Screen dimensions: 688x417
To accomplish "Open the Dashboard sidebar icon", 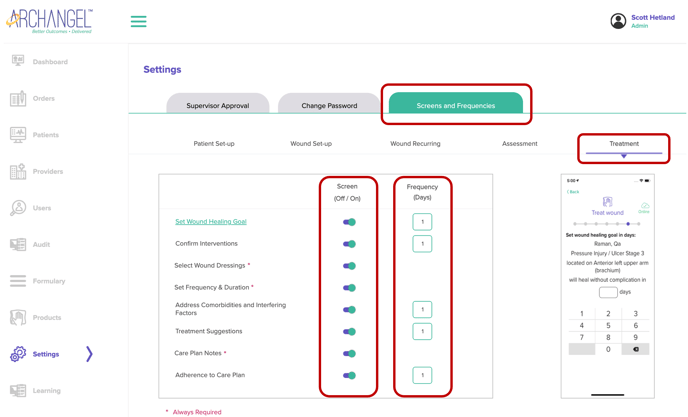I will (18, 62).
